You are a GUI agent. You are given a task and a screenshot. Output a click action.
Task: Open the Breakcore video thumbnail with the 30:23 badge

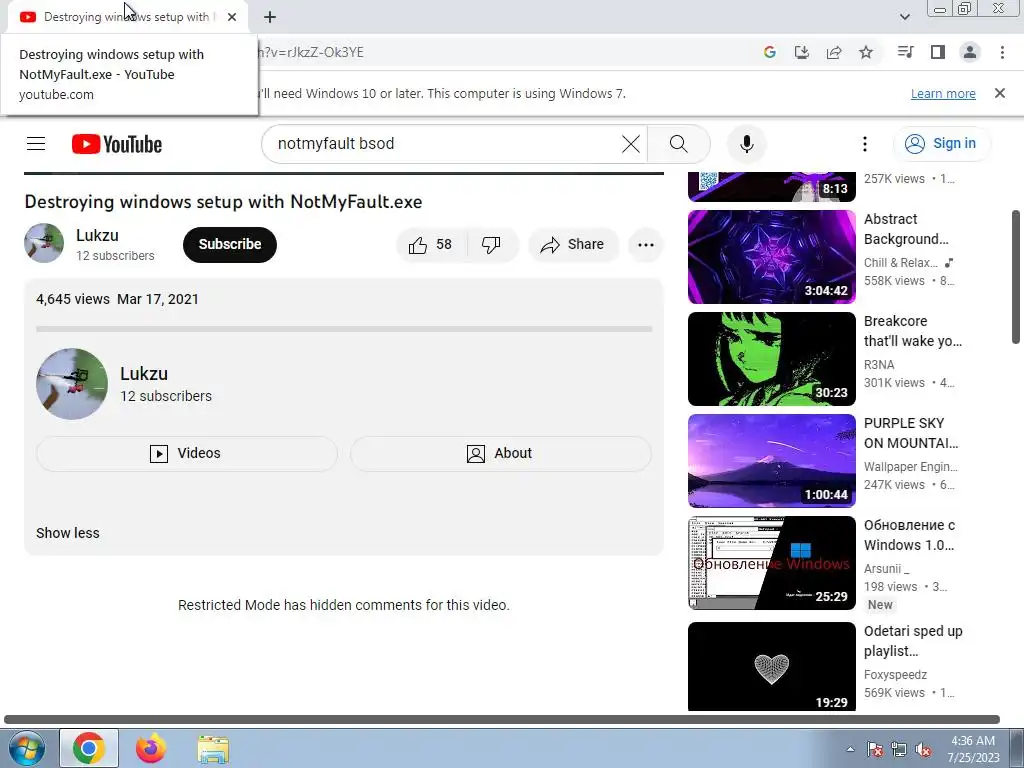point(771,359)
